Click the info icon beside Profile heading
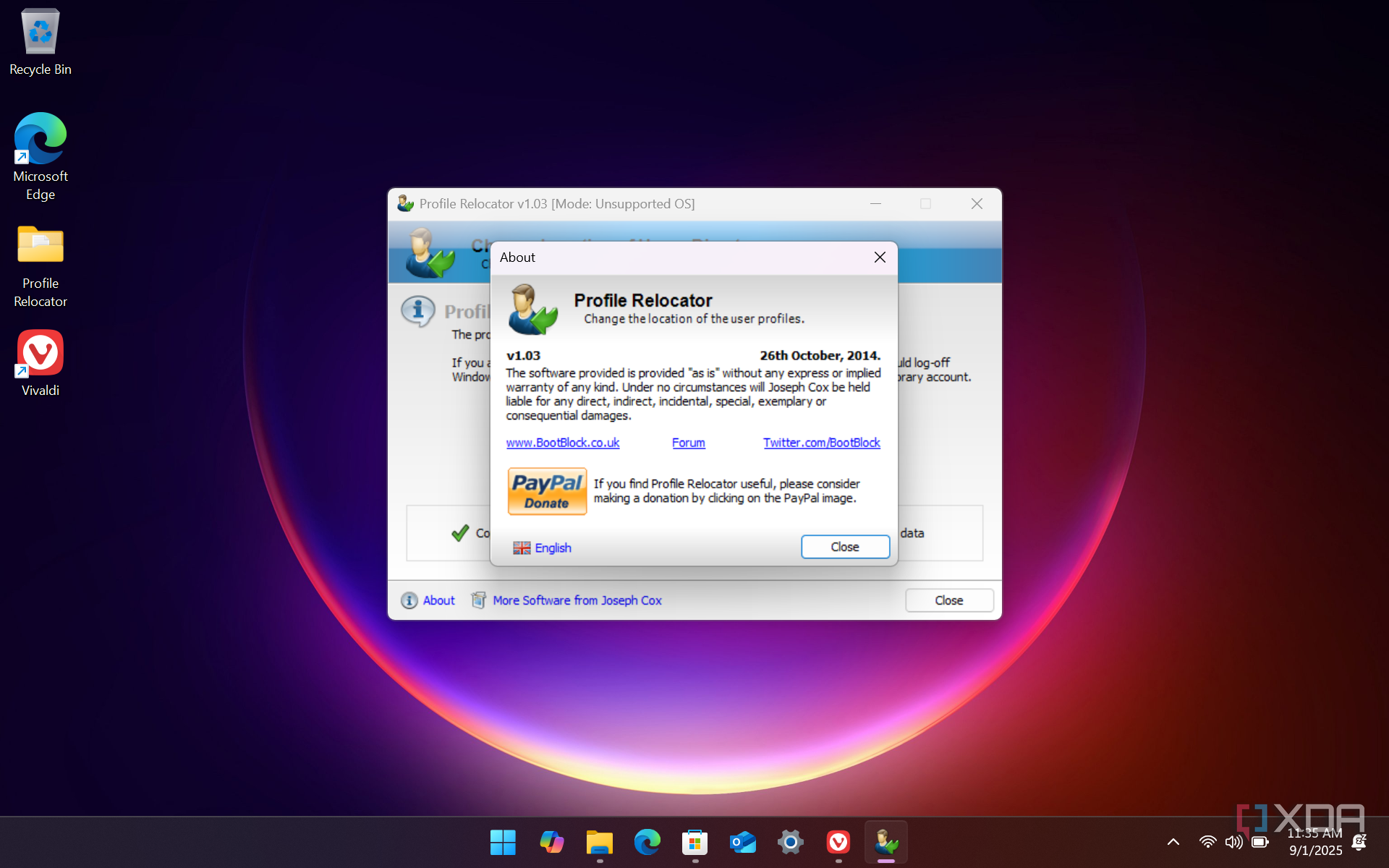1389x868 pixels. (x=418, y=312)
